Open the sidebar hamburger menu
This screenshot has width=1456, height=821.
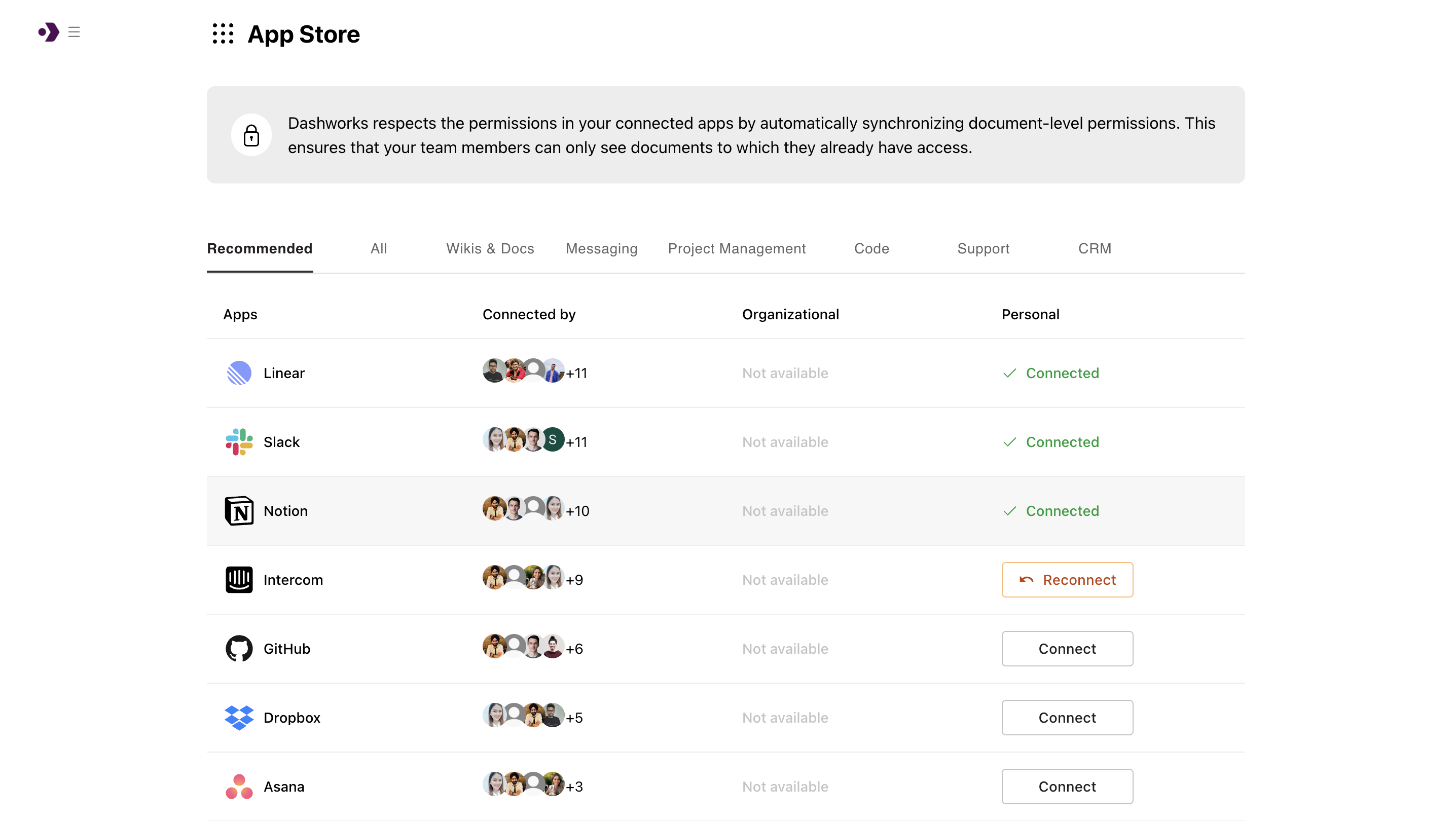(x=74, y=32)
